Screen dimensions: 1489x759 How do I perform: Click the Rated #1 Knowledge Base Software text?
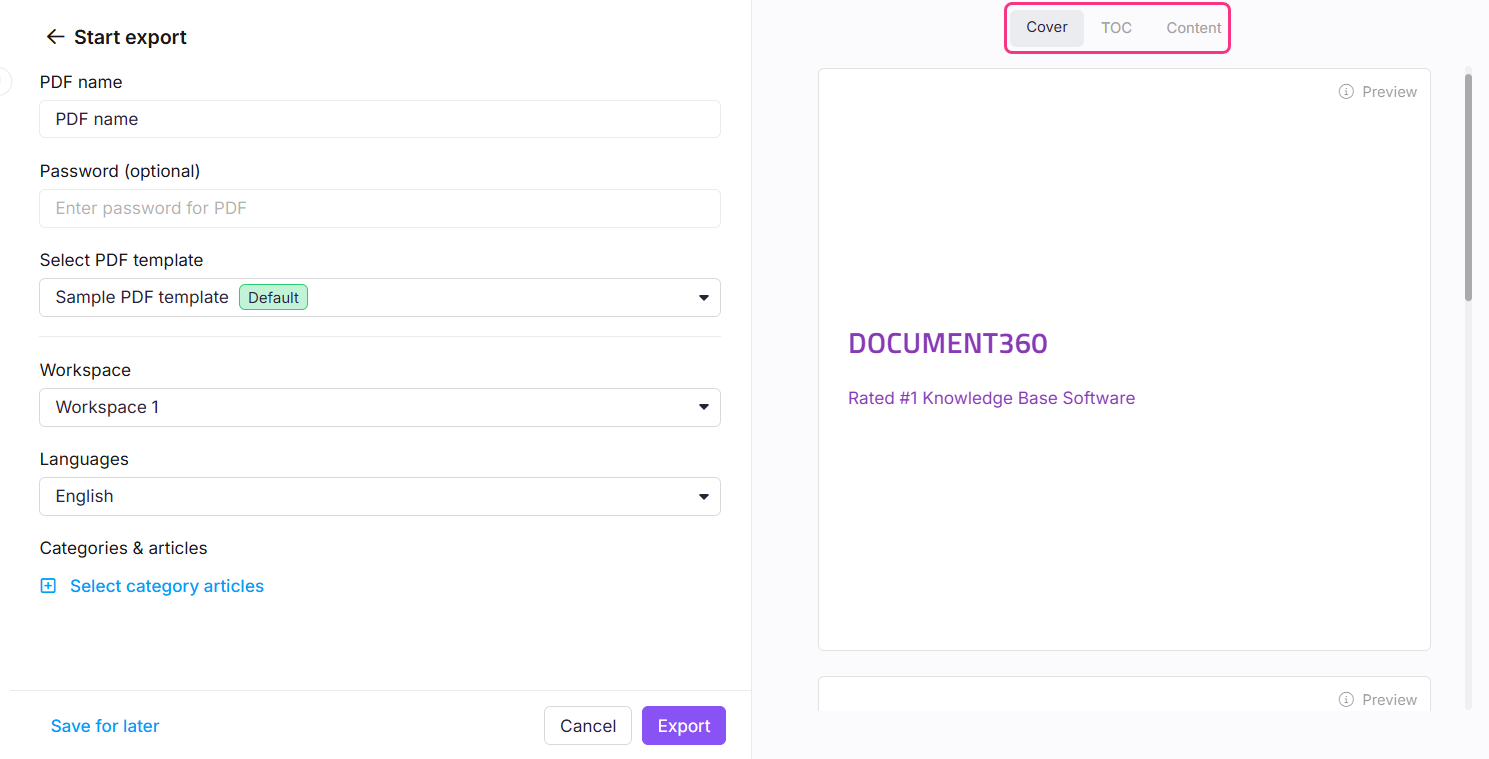(991, 398)
